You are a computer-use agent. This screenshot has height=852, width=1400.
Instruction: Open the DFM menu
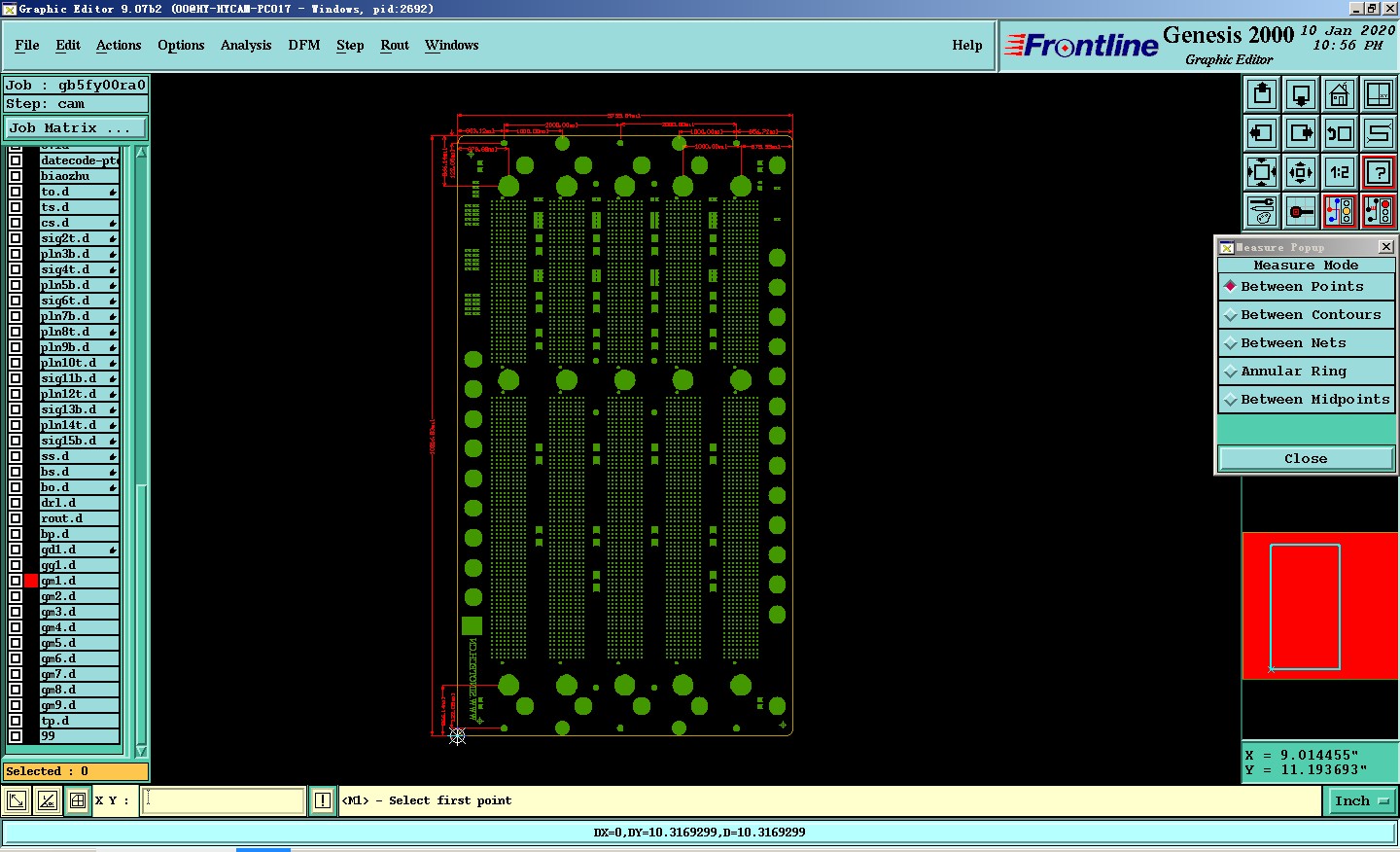[304, 46]
